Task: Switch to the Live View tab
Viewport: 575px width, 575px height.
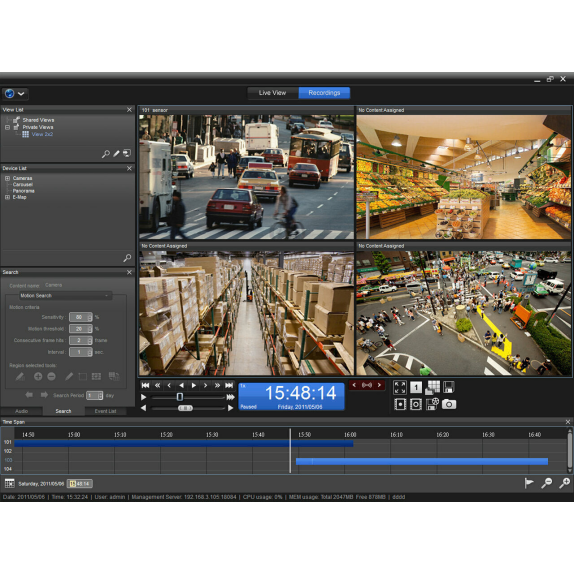Action: 272,93
